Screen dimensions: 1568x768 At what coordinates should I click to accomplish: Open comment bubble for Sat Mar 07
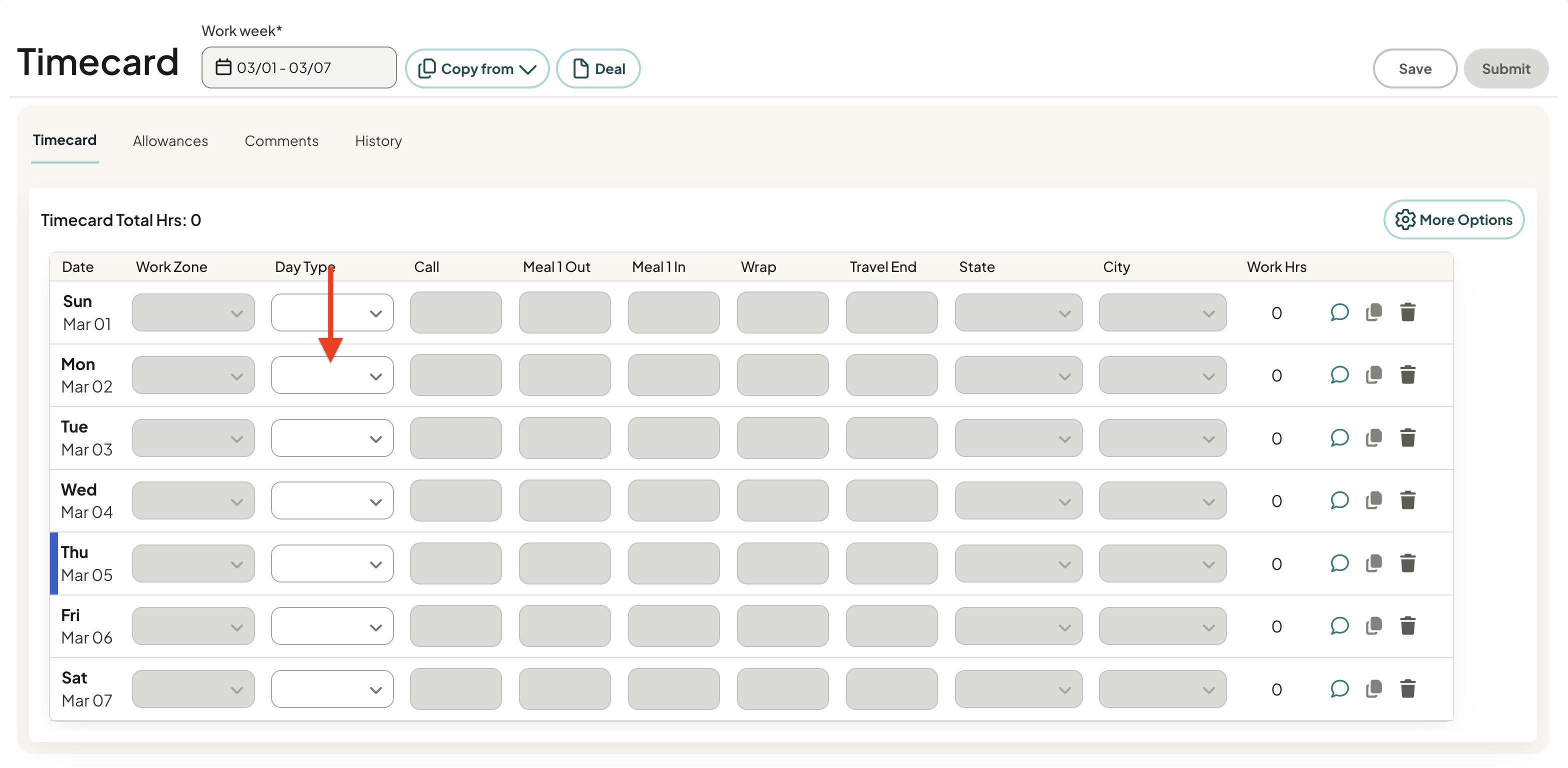pos(1339,689)
